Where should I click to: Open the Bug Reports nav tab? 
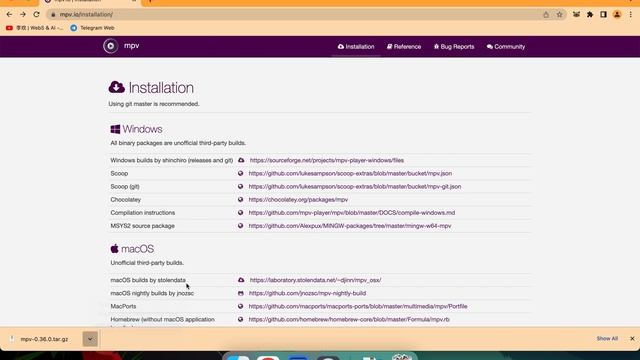coord(454,47)
